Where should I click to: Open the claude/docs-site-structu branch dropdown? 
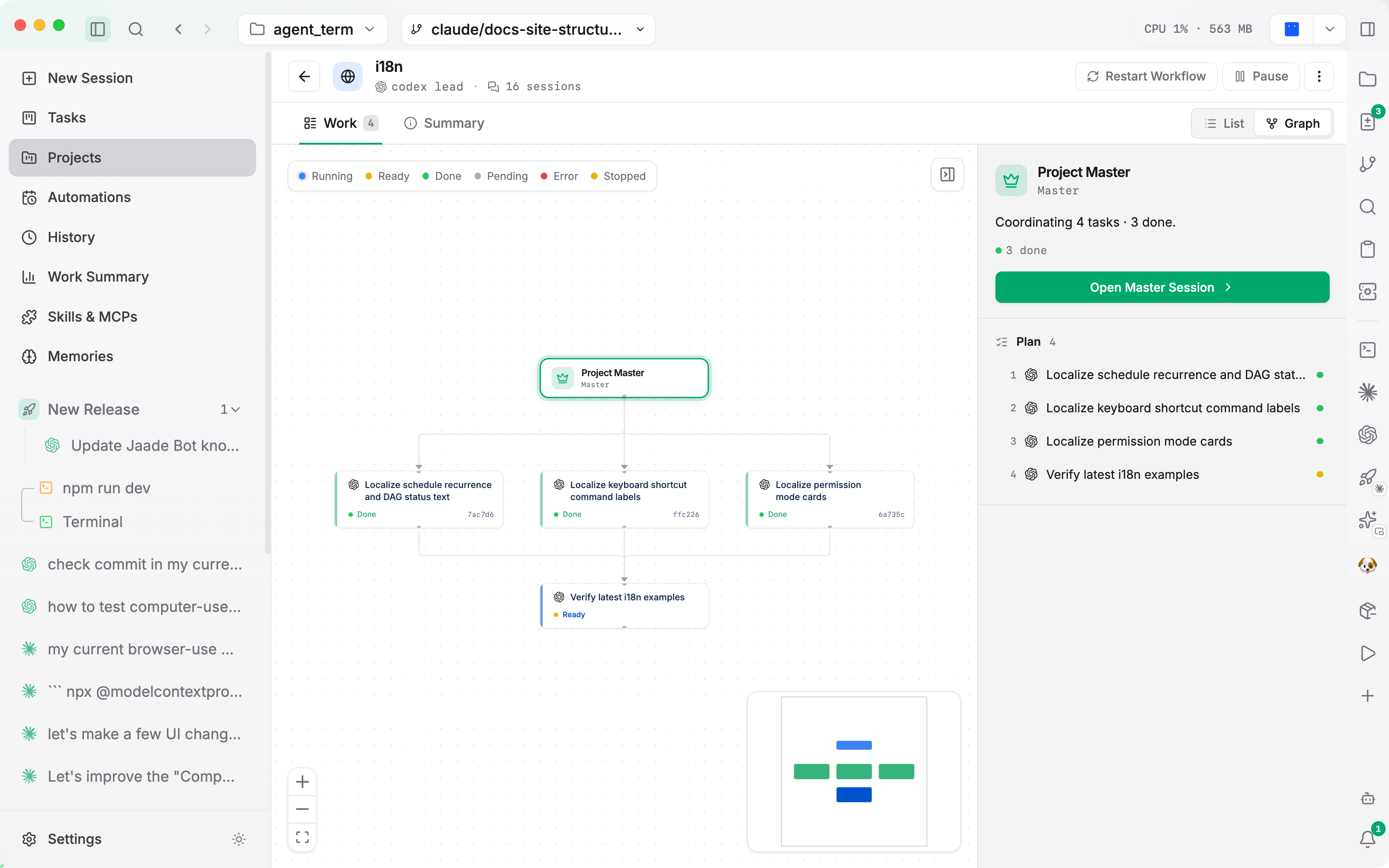pyautogui.click(x=528, y=29)
